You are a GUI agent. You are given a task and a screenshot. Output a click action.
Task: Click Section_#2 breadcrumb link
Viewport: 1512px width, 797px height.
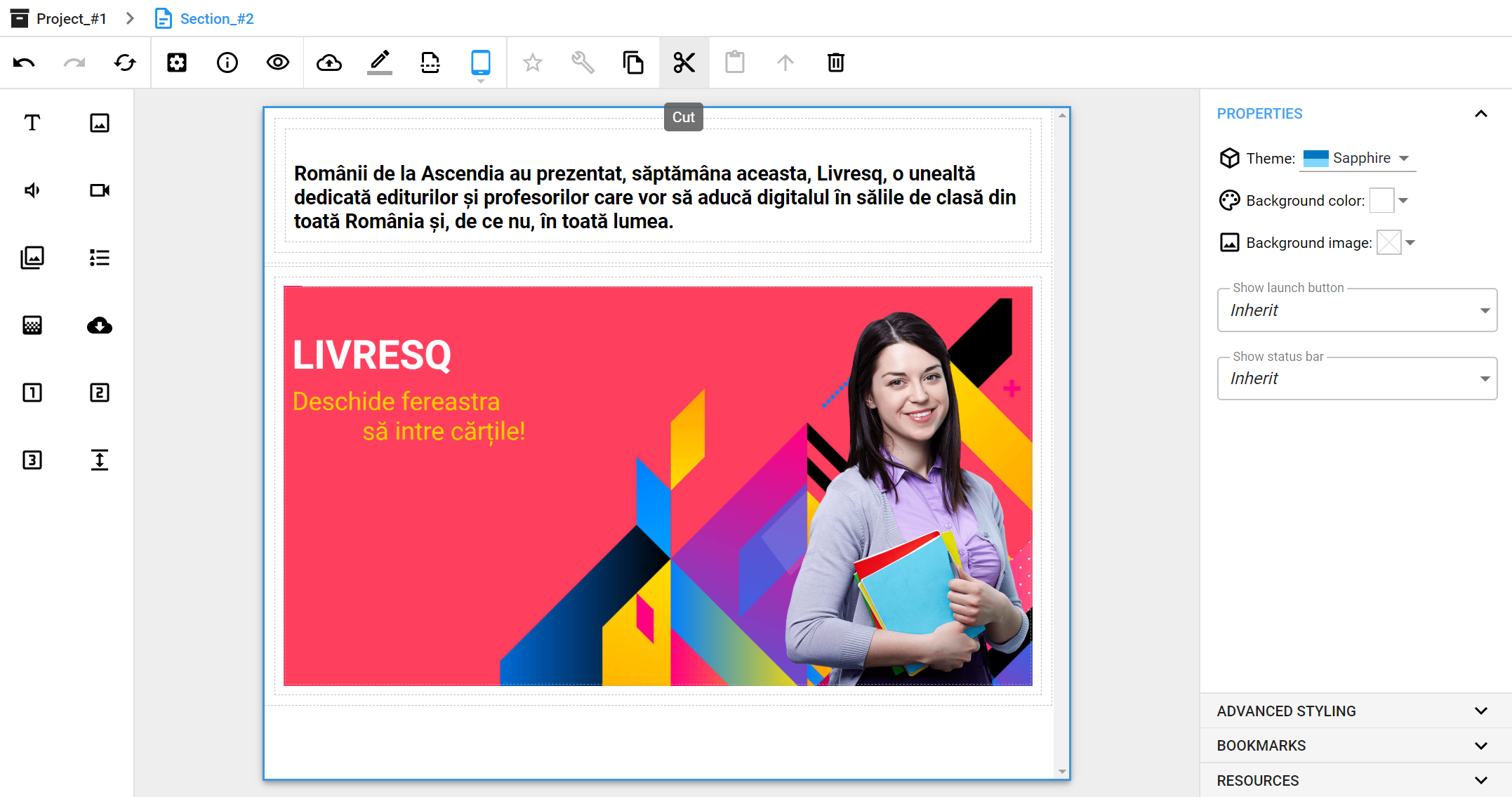(x=216, y=18)
